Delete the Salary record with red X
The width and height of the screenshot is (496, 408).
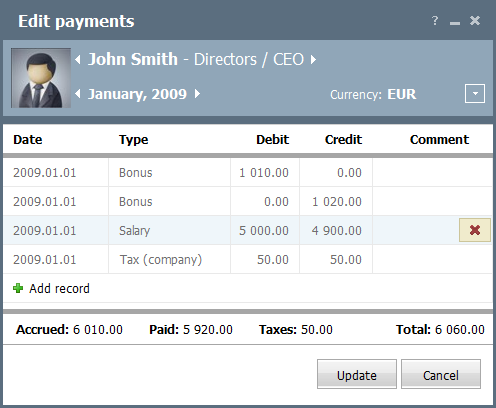coord(475,230)
